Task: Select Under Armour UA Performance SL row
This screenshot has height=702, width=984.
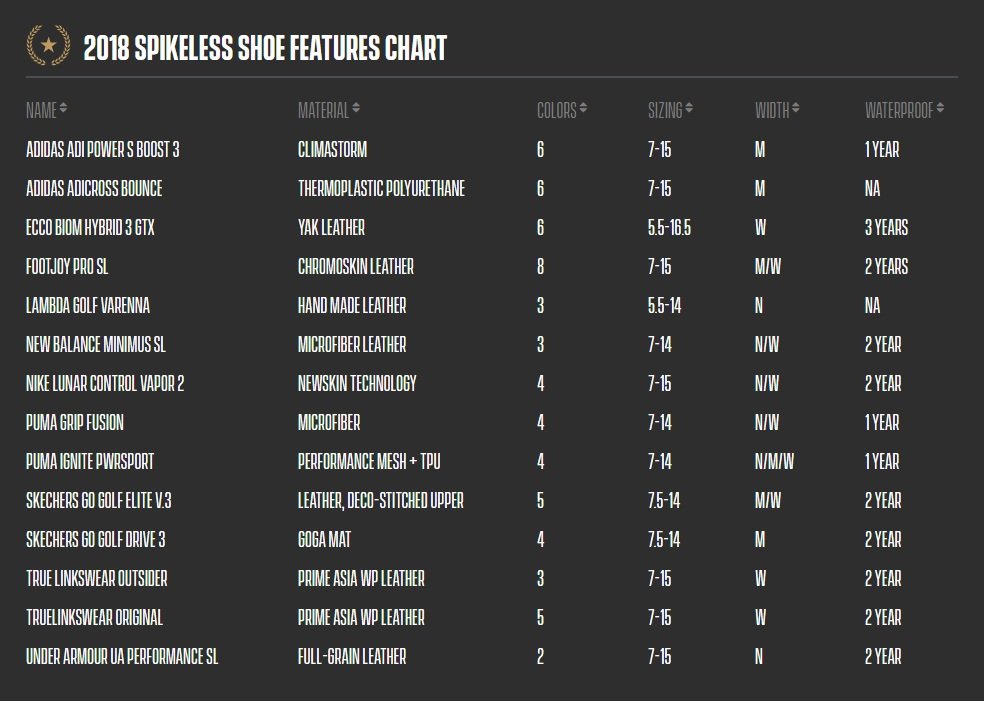Action: click(x=491, y=657)
